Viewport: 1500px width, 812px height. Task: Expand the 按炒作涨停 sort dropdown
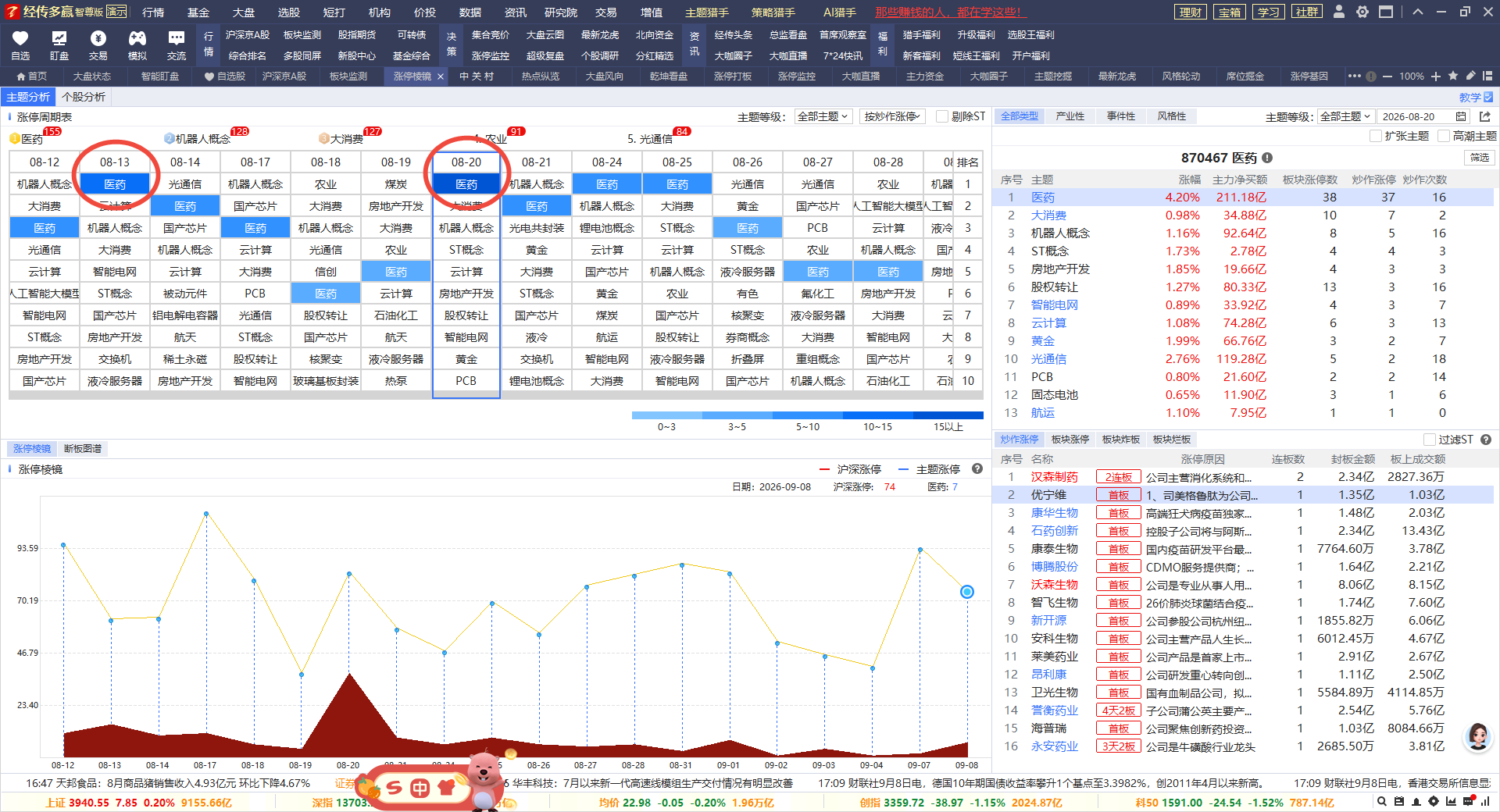click(893, 116)
